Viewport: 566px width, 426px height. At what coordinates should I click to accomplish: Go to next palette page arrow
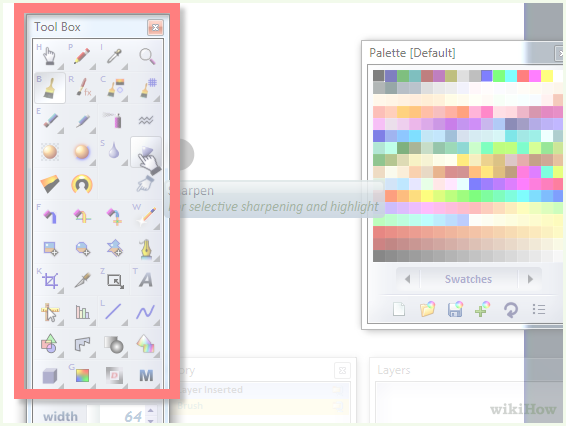[530, 279]
